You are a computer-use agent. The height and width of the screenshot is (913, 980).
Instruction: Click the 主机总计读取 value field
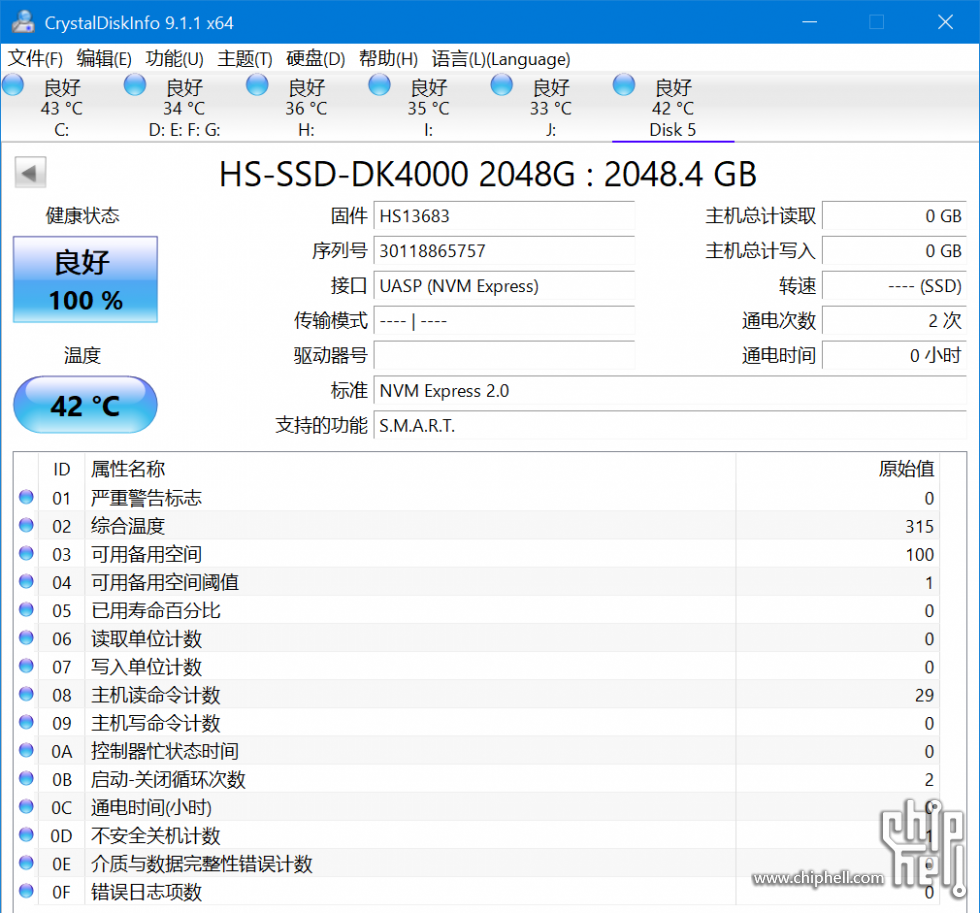tap(894, 216)
